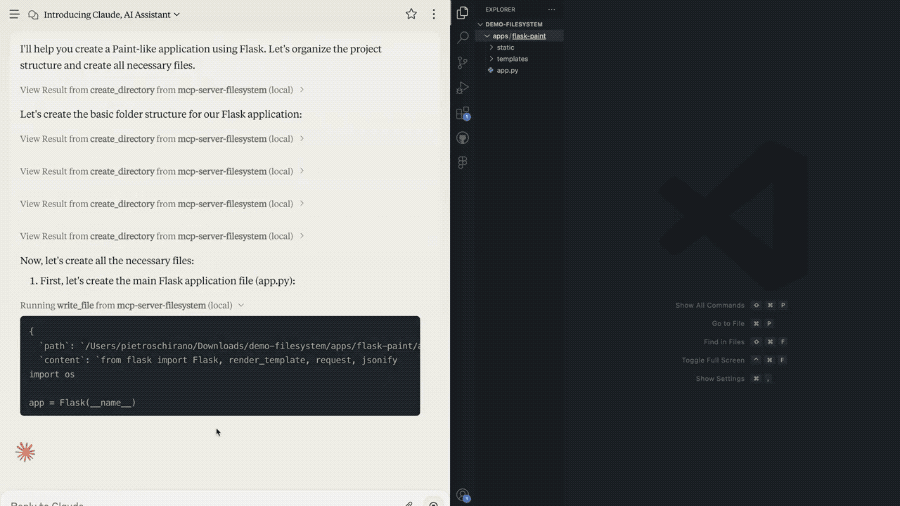Expand the fifth create_directory result

coord(162,236)
